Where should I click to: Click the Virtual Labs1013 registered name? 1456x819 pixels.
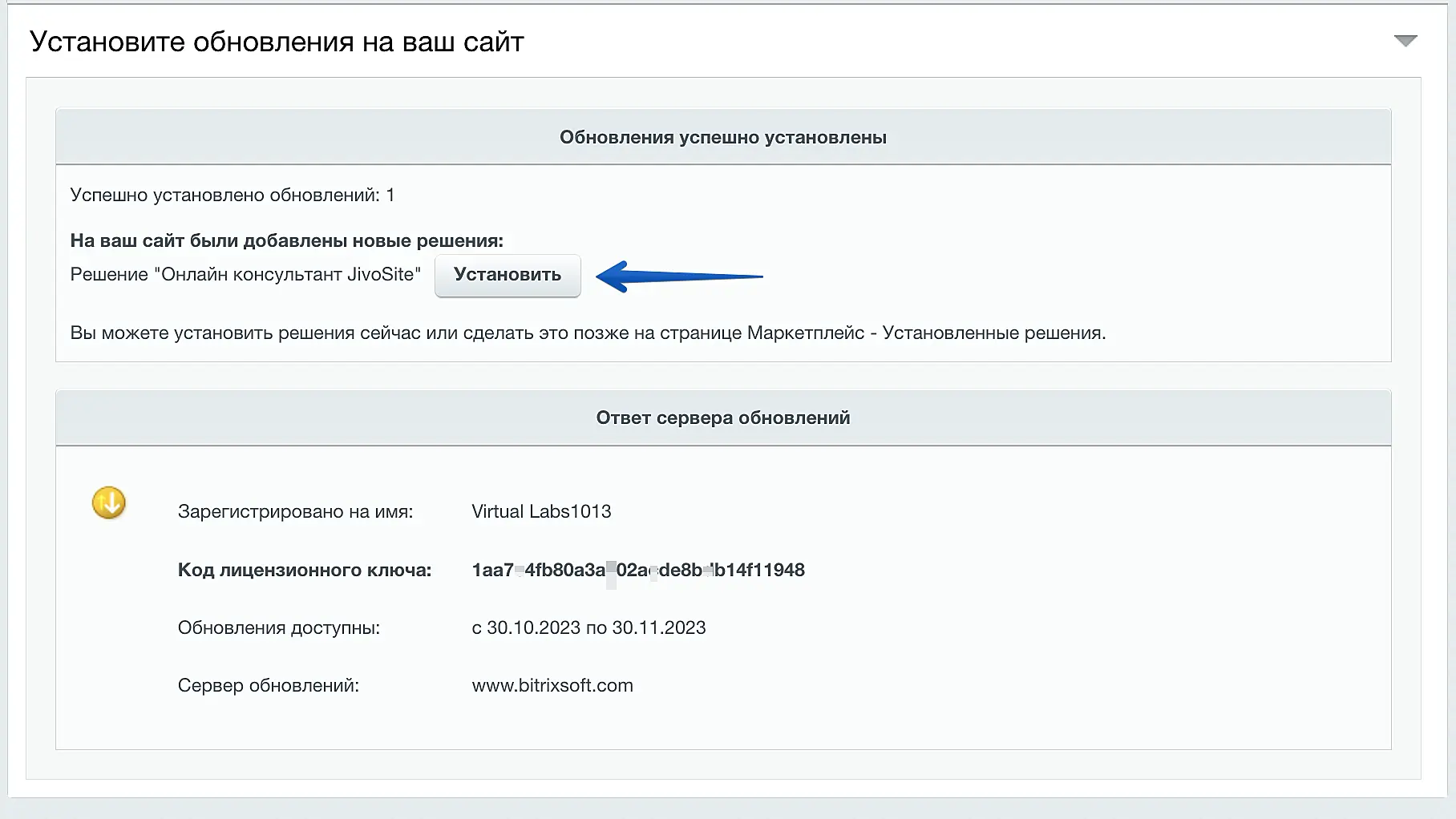tap(541, 511)
